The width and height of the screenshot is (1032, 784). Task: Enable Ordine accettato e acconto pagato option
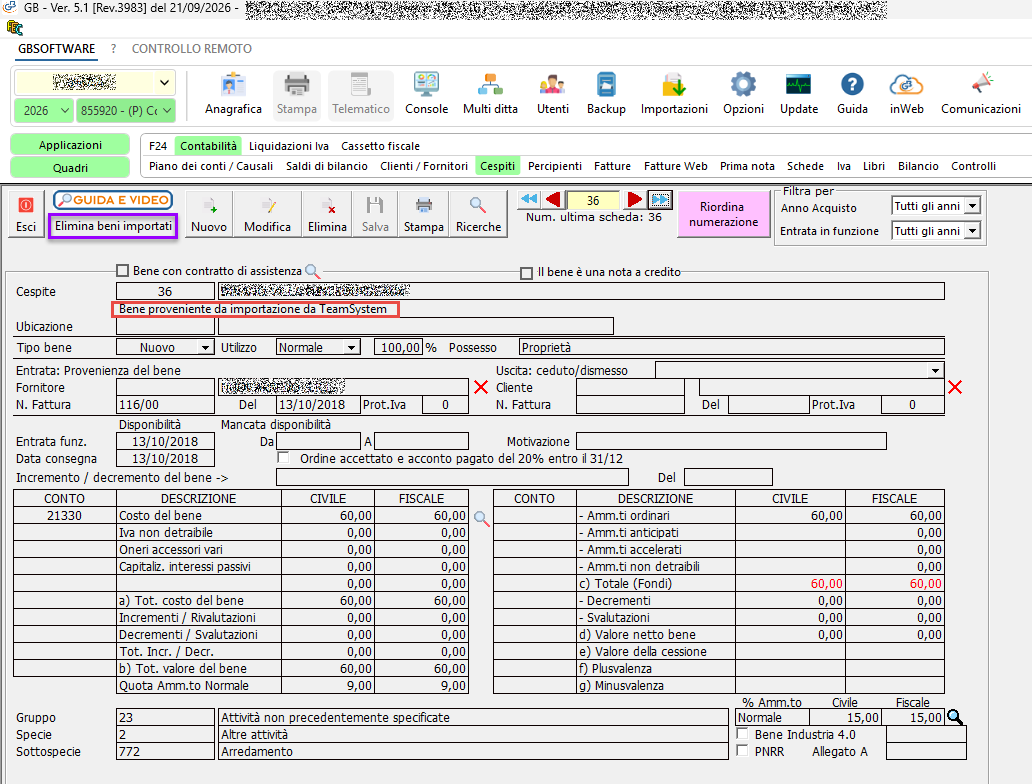[x=284, y=457]
